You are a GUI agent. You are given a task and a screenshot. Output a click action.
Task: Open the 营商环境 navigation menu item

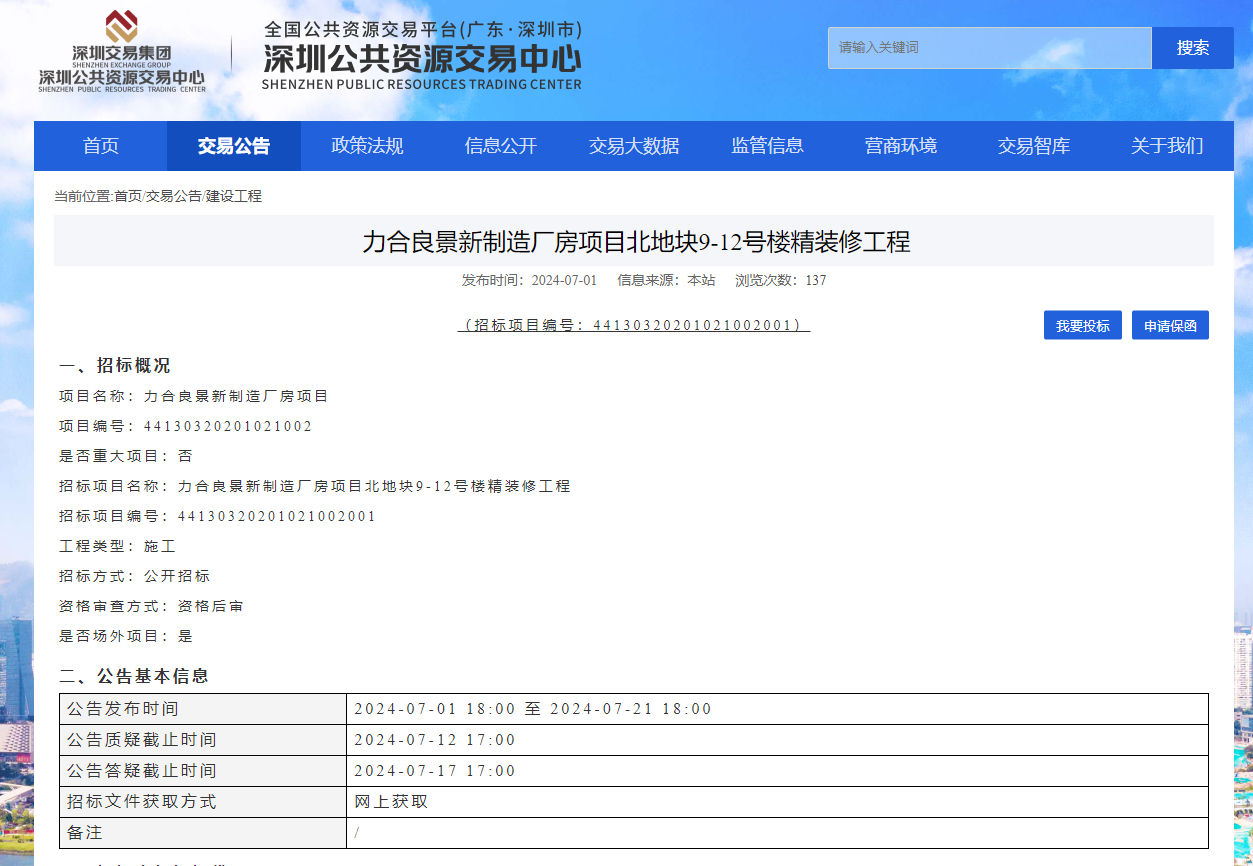pos(899,146)
